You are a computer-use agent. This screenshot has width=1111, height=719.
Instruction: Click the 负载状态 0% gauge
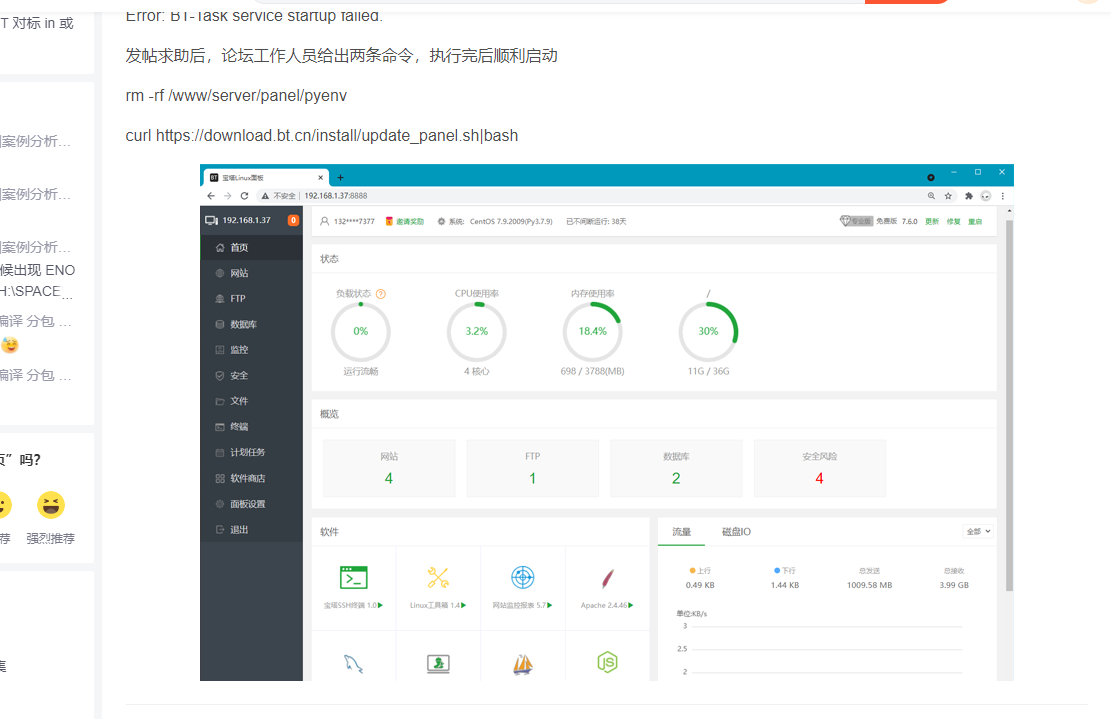[x=361, y=332]
